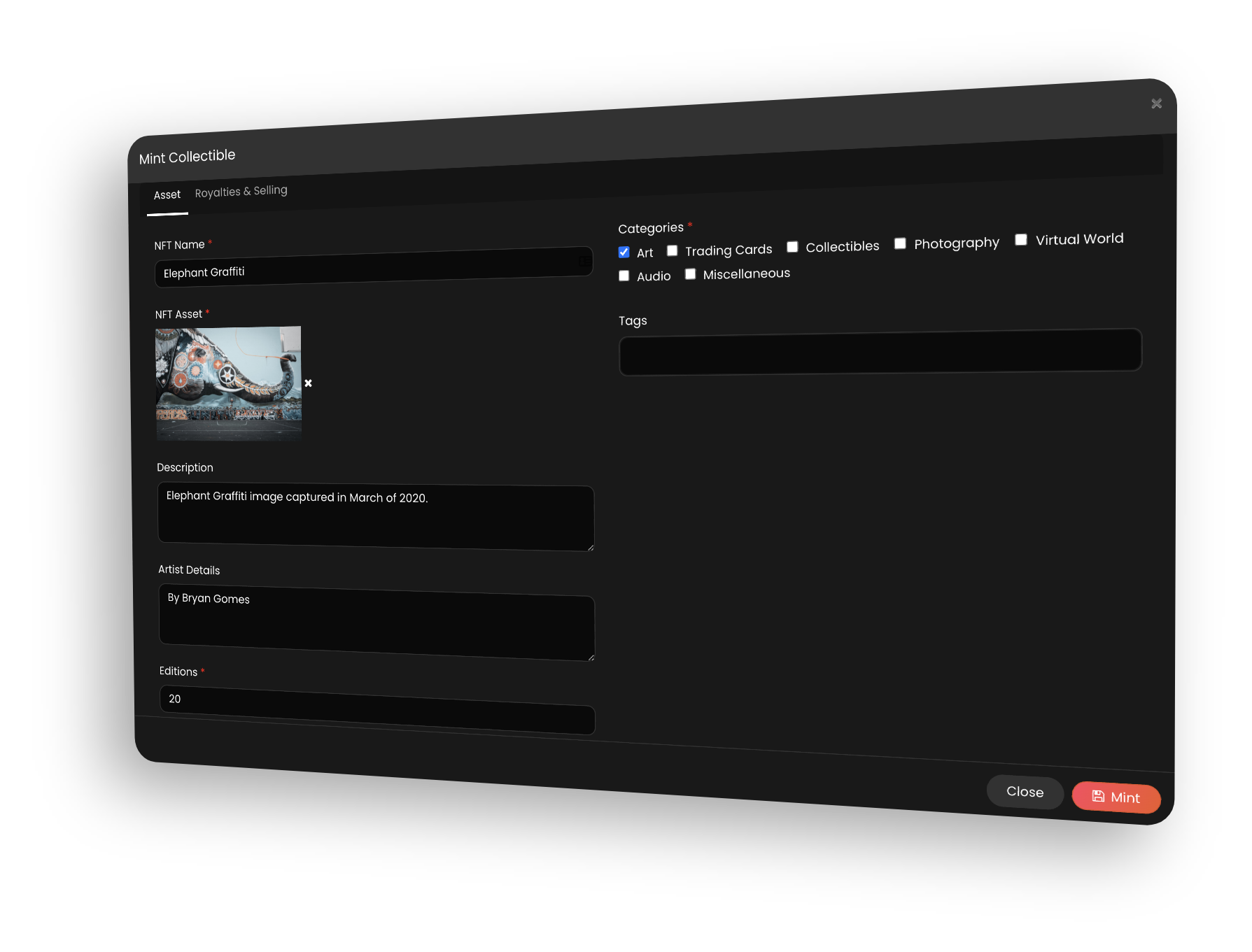Open the Royalties & Selling tab
The width and height of the screenshot is (1252, 952).
pos(241,192)
